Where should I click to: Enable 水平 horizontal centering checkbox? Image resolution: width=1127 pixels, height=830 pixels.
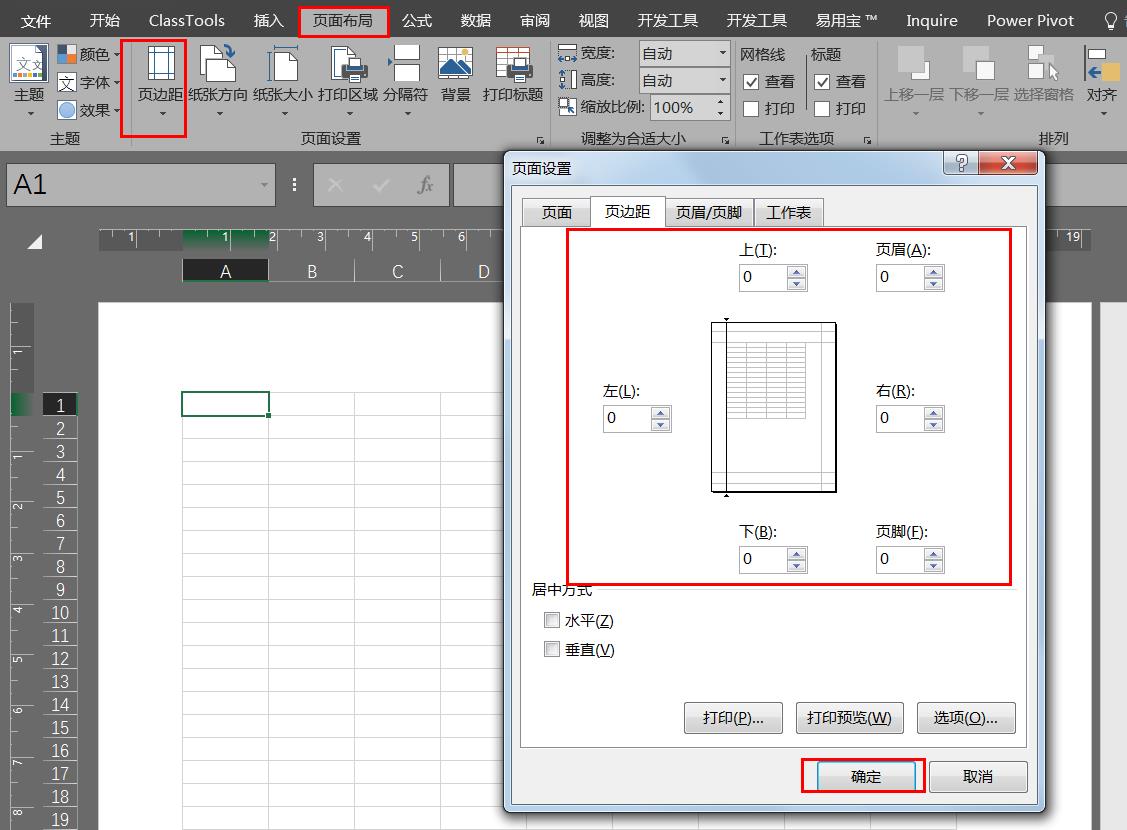[x=552, y=620]
